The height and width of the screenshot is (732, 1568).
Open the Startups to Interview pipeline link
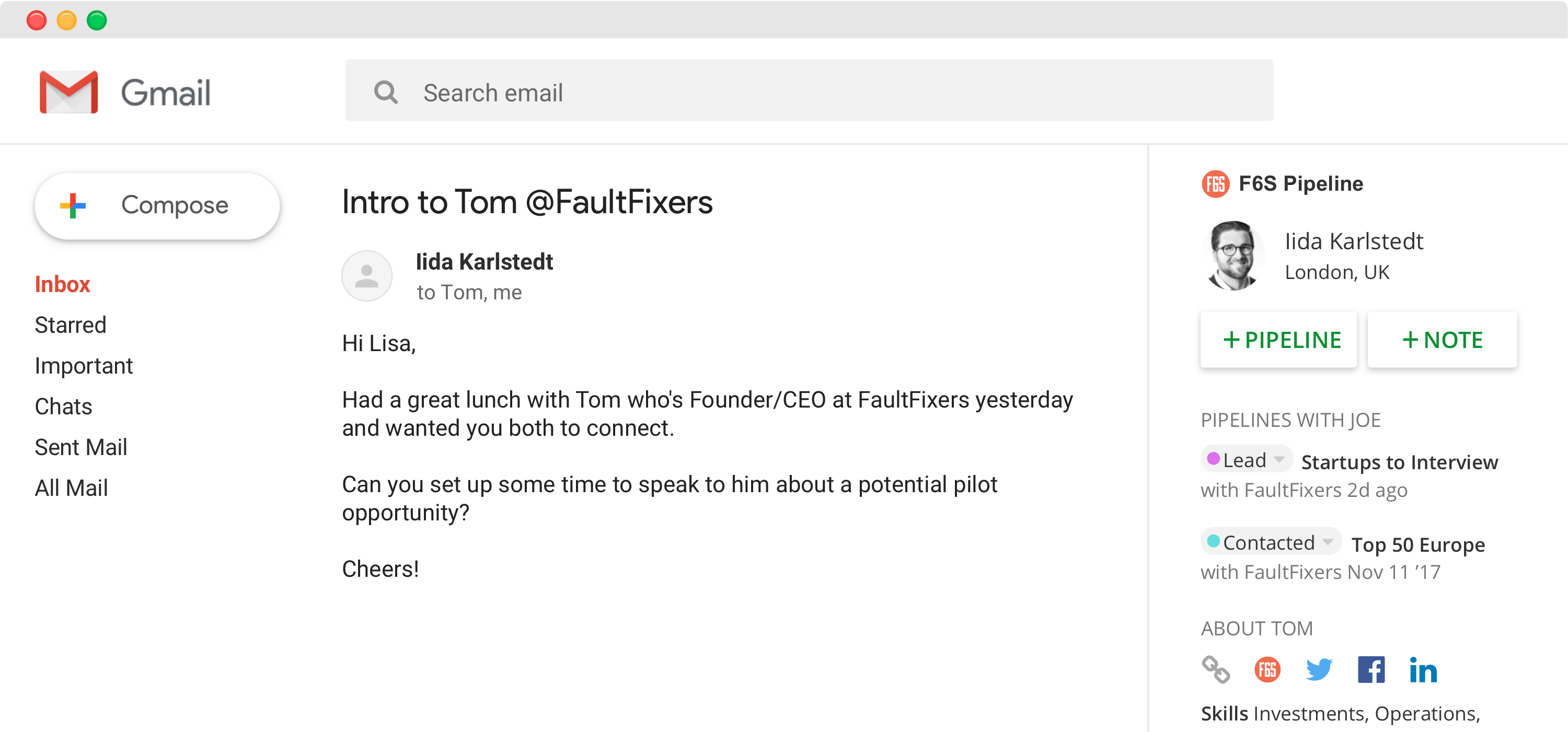[x=1399, y=462]
